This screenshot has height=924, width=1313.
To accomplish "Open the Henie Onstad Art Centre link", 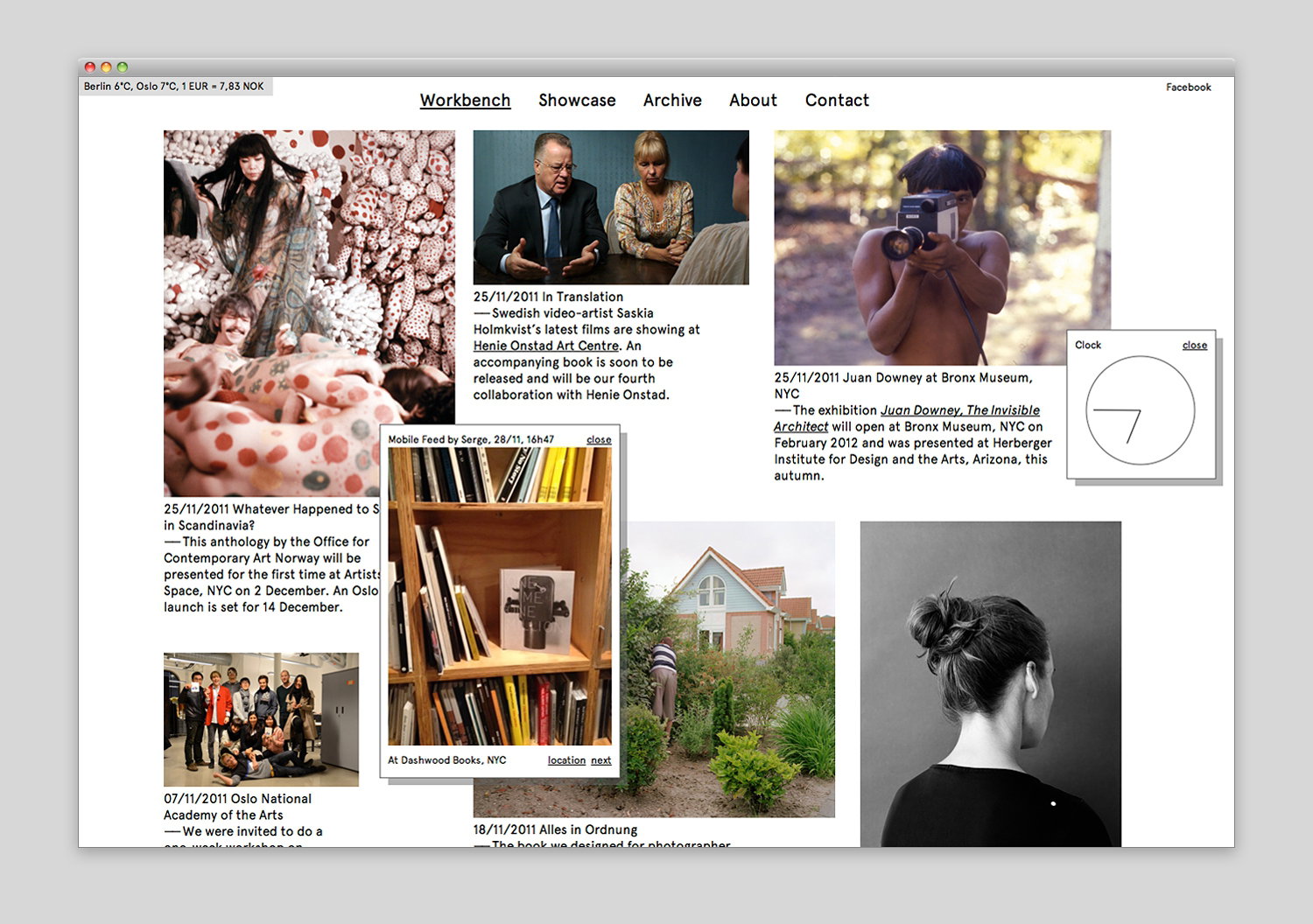I will [546, 346].
